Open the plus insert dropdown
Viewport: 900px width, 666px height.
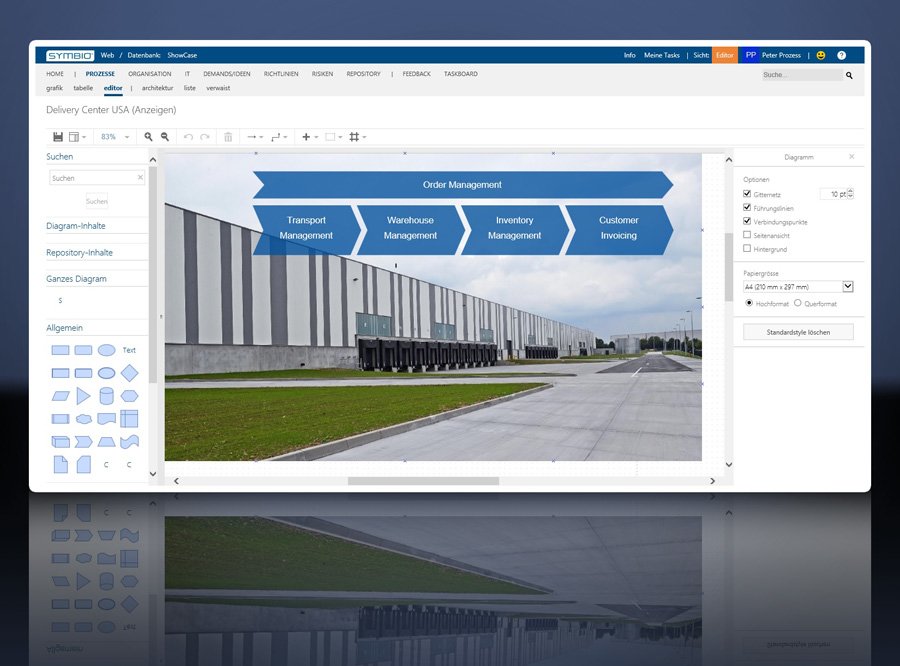(x=309, y=137)
